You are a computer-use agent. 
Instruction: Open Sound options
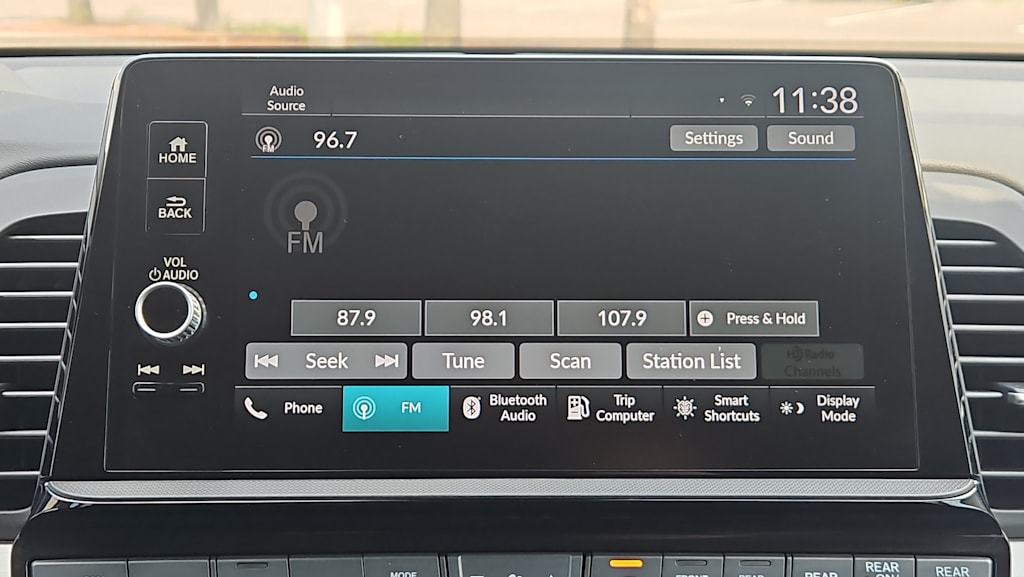click(810, 138)
